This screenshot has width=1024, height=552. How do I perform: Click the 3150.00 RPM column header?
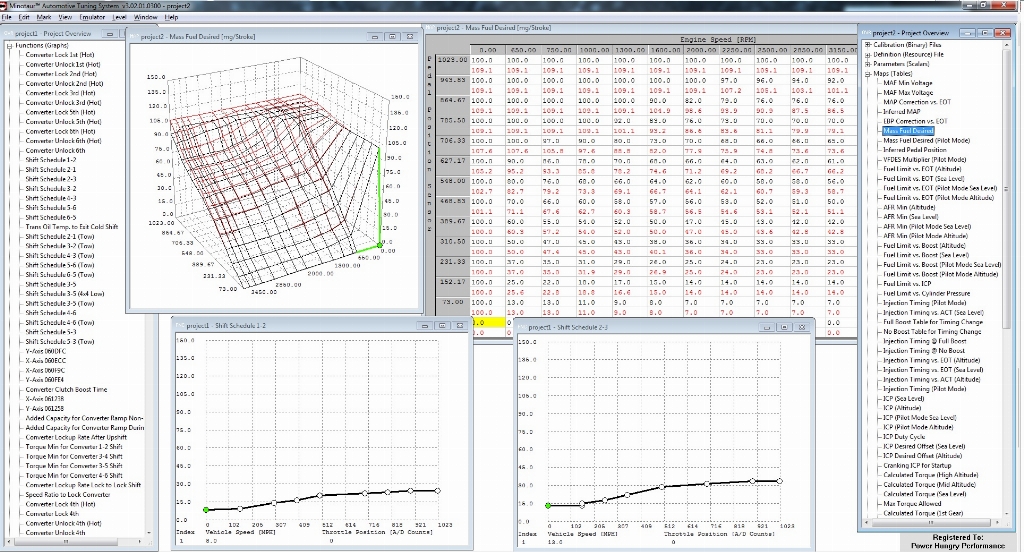844,50
